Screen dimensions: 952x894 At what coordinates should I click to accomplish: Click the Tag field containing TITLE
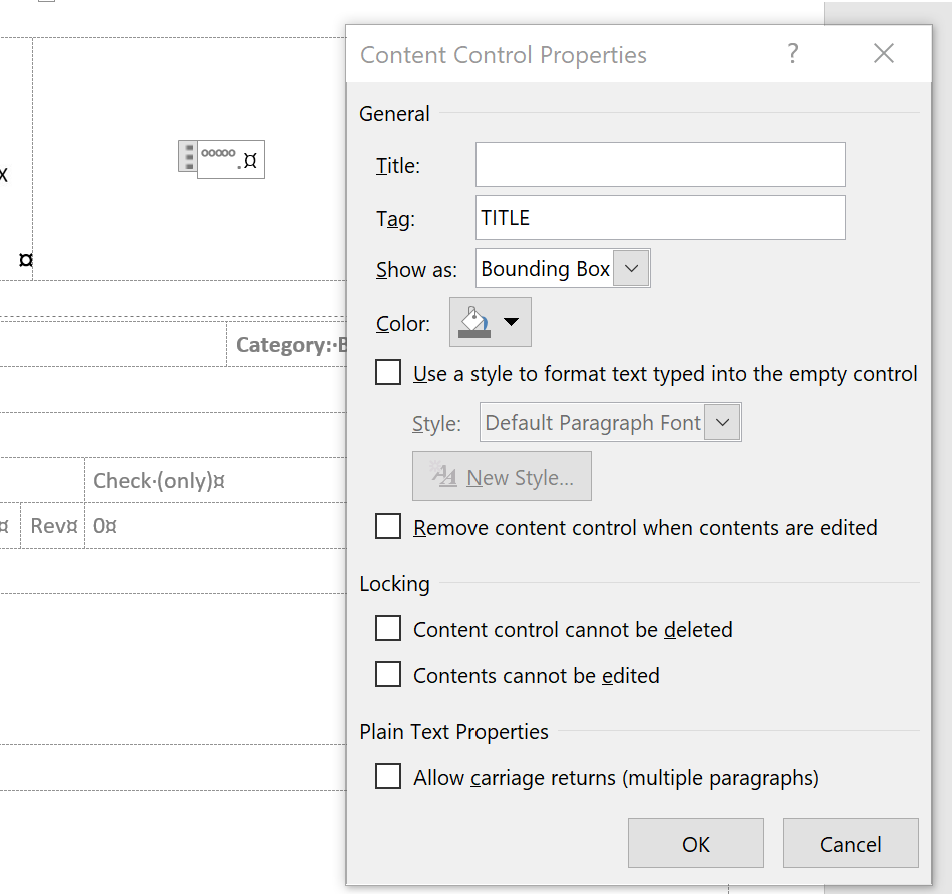pos(660,217)
